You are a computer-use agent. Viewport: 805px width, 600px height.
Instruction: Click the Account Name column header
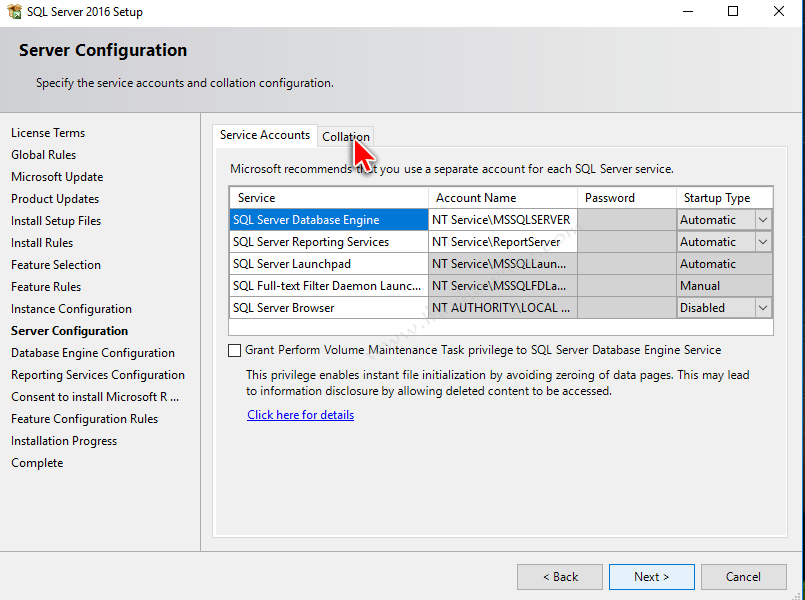click(503, 198)
